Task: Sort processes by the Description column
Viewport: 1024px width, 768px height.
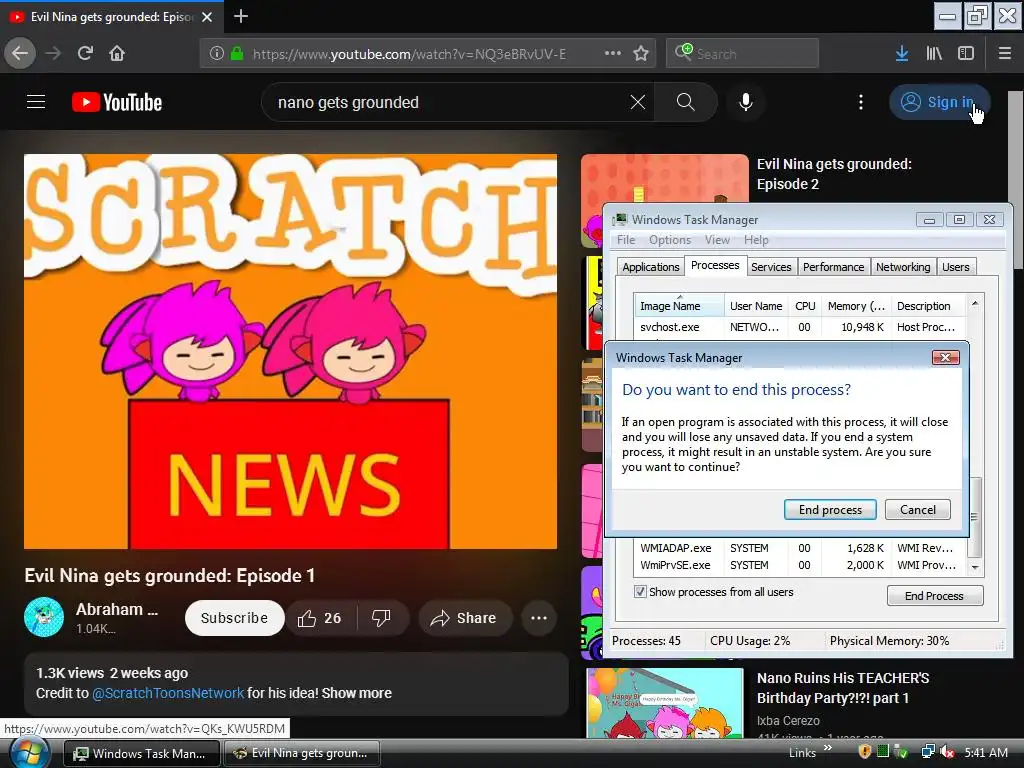Action: coord(927,306)
